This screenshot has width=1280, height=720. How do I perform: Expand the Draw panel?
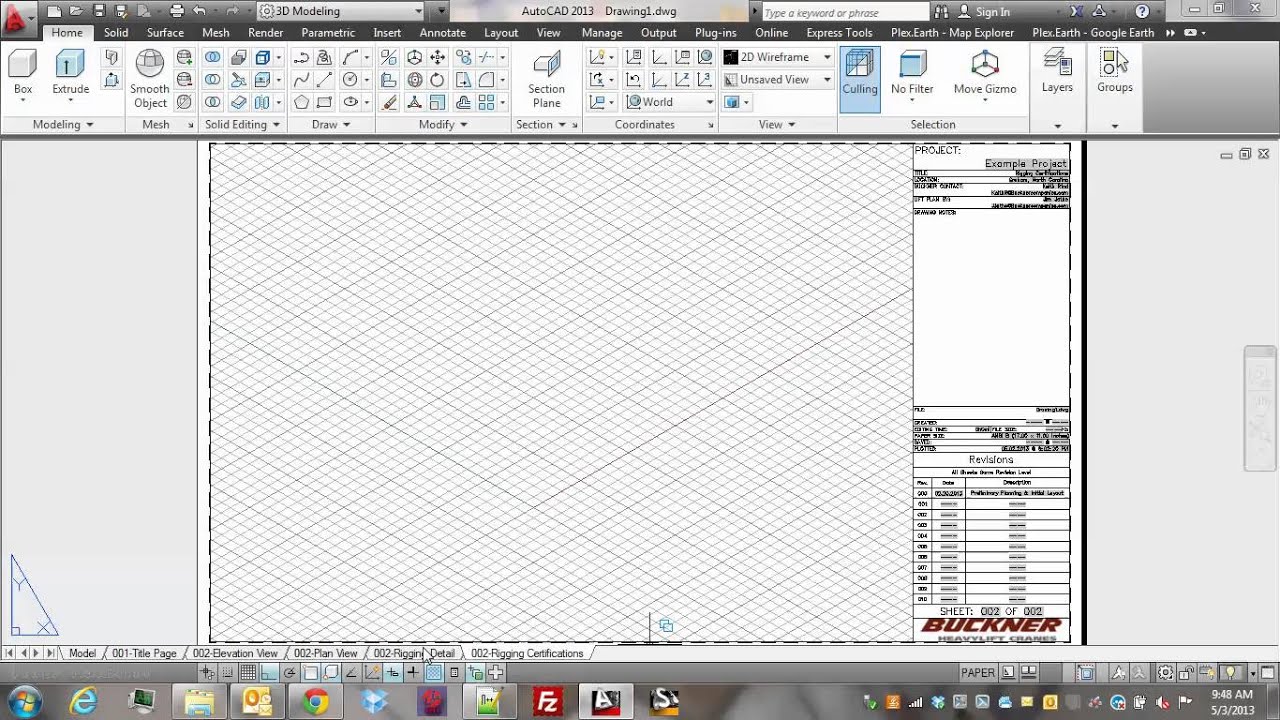pyautogui.click(x=331, y=125)
